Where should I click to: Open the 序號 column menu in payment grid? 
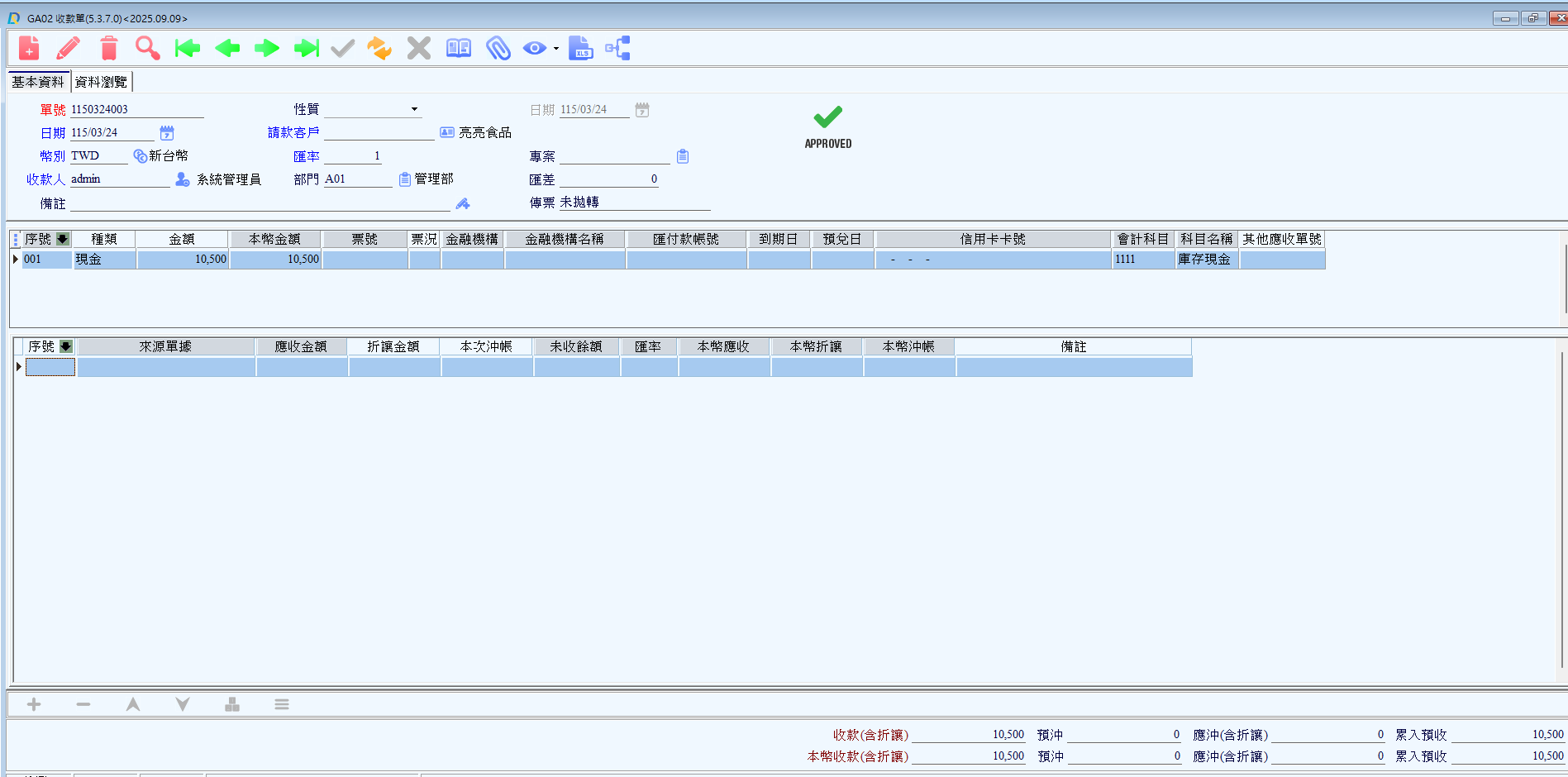pyautogui.click(x=63, y=239)
